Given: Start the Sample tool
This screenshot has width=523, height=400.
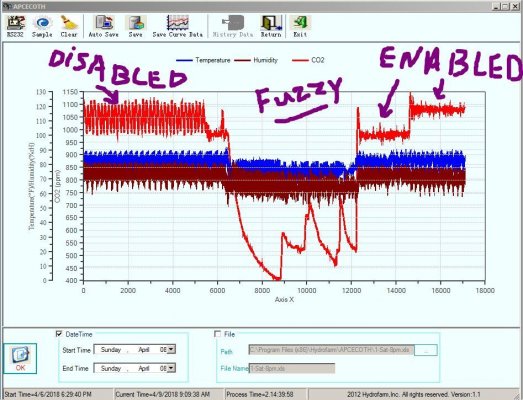Looking at the screenshot, I should pyautogui.click(x=42, y=26).
